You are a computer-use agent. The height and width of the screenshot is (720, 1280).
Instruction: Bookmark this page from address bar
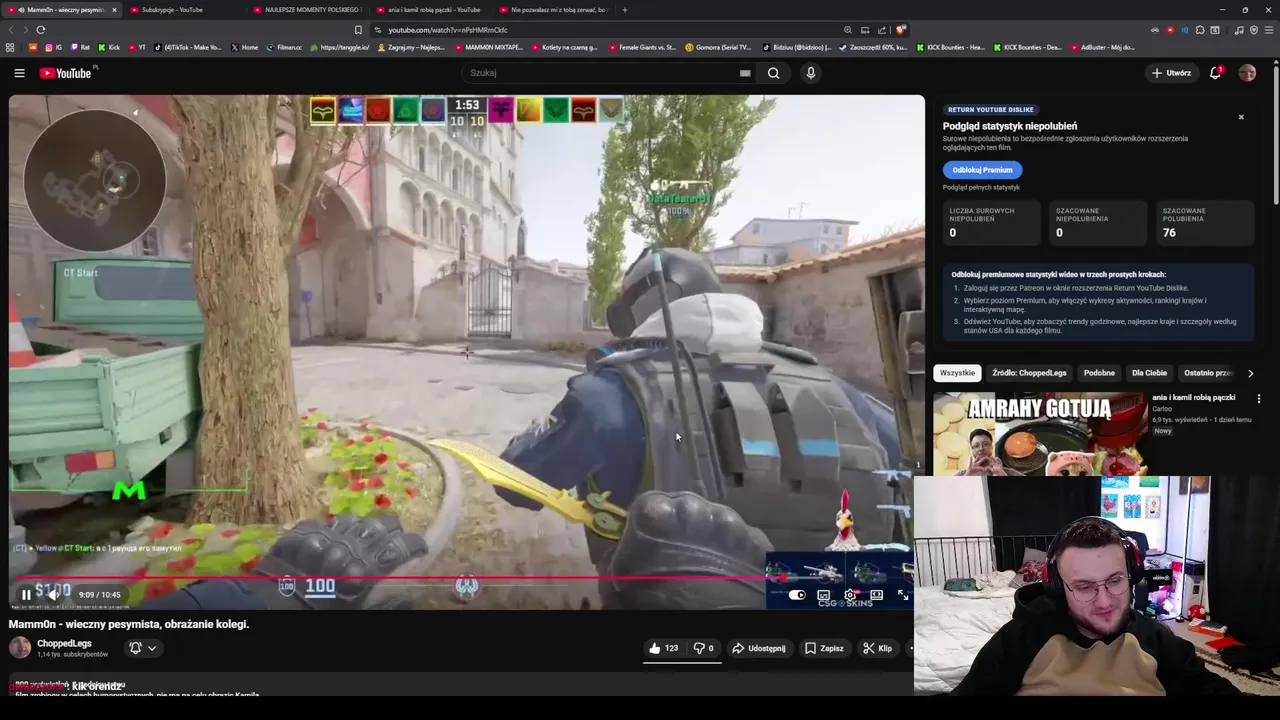[x=358, y=30]
